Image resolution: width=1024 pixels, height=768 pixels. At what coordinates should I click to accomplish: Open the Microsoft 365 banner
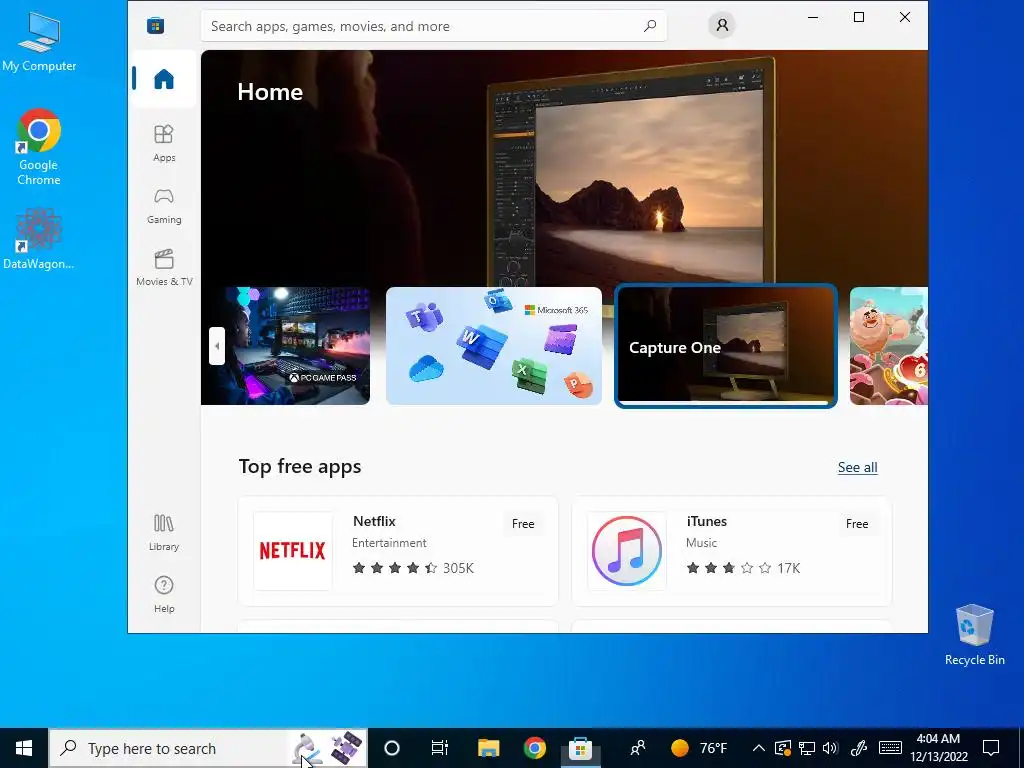pyautogui.click(x=494, y=346)
